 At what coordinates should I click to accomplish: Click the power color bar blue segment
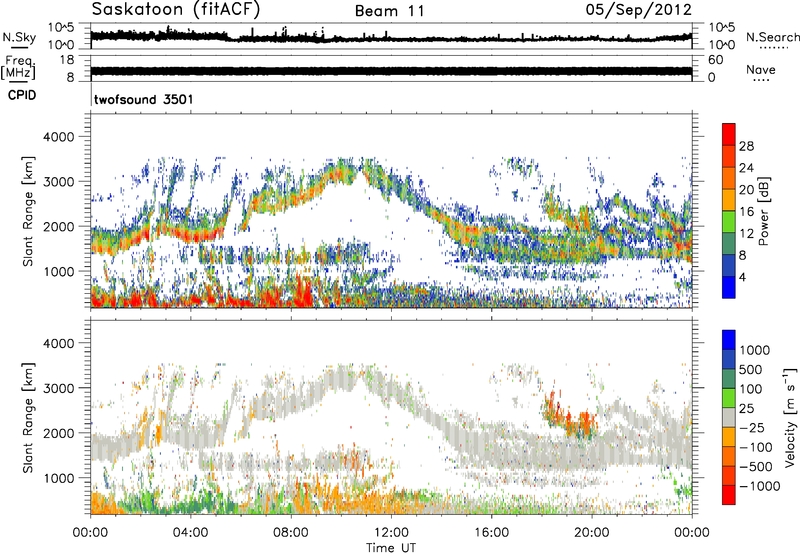pyautogui.click(x=729, y=287)
